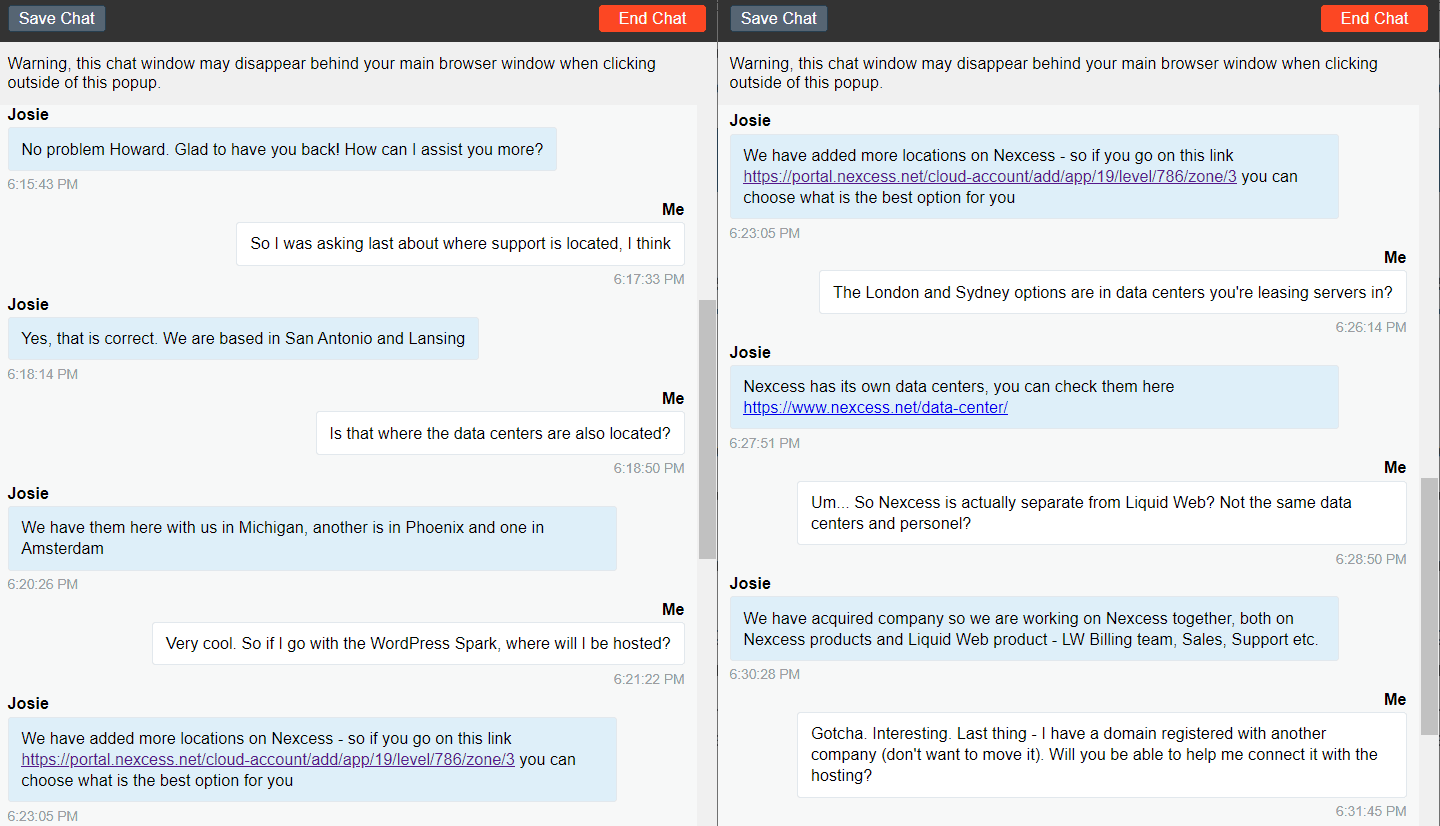Open the portal.nexcess.net link in right chat window
Image resolution: width=1440 pixels, height=826 pixels.
point(990,176)
